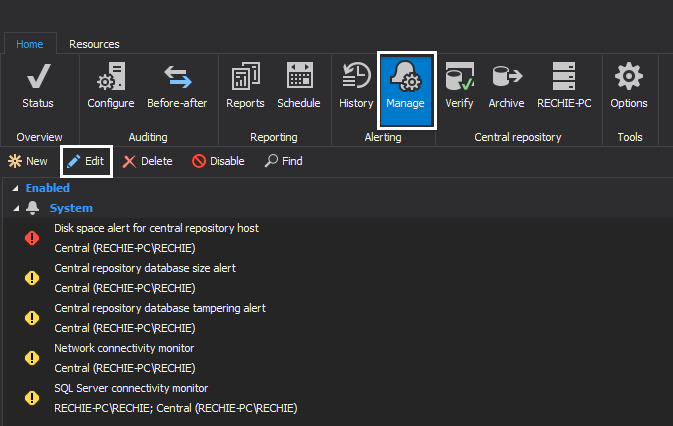
Task: Create a New alert
Action: pos(28,161)
